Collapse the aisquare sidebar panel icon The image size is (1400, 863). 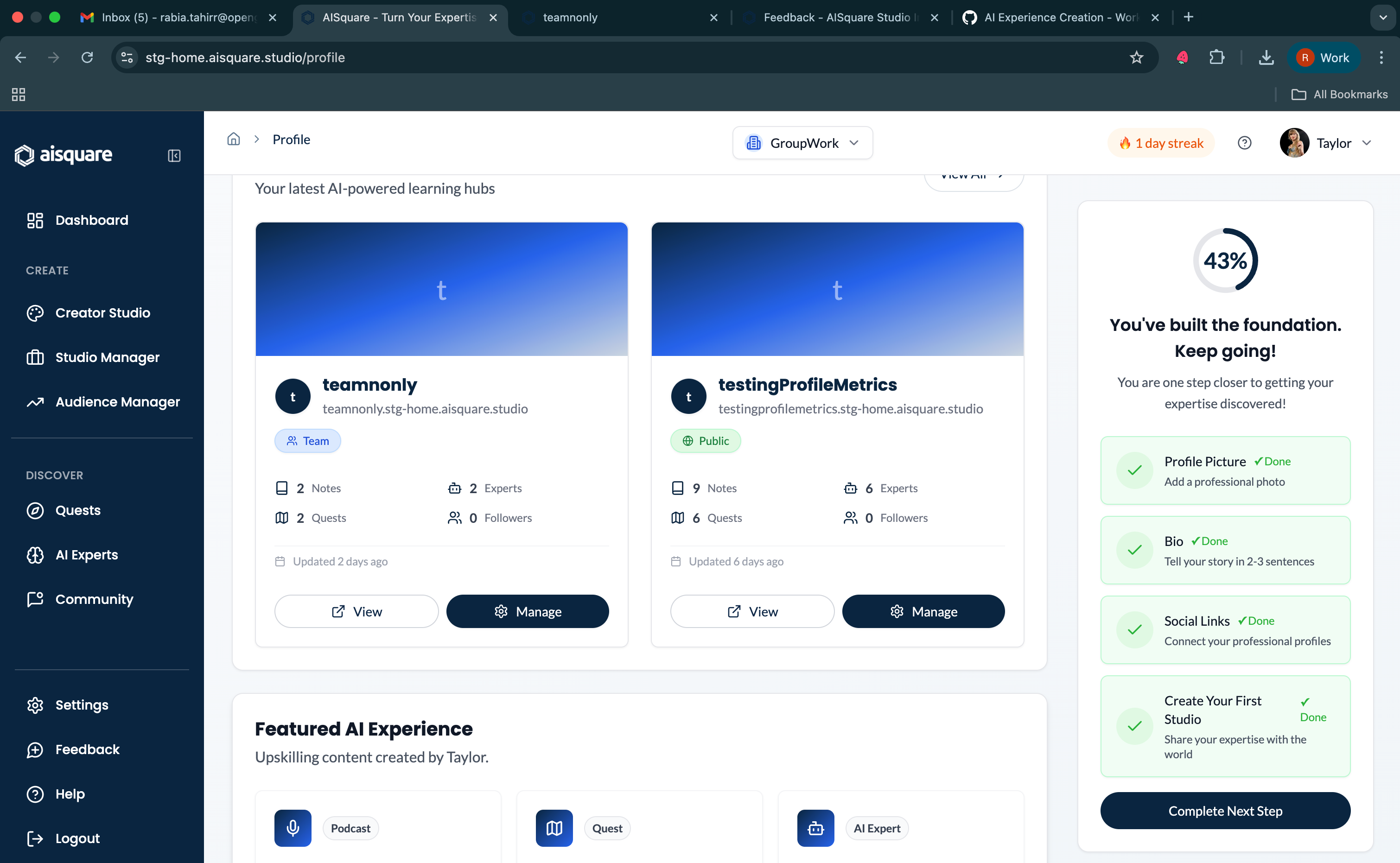pyautogui.click(x=174, y=155)
